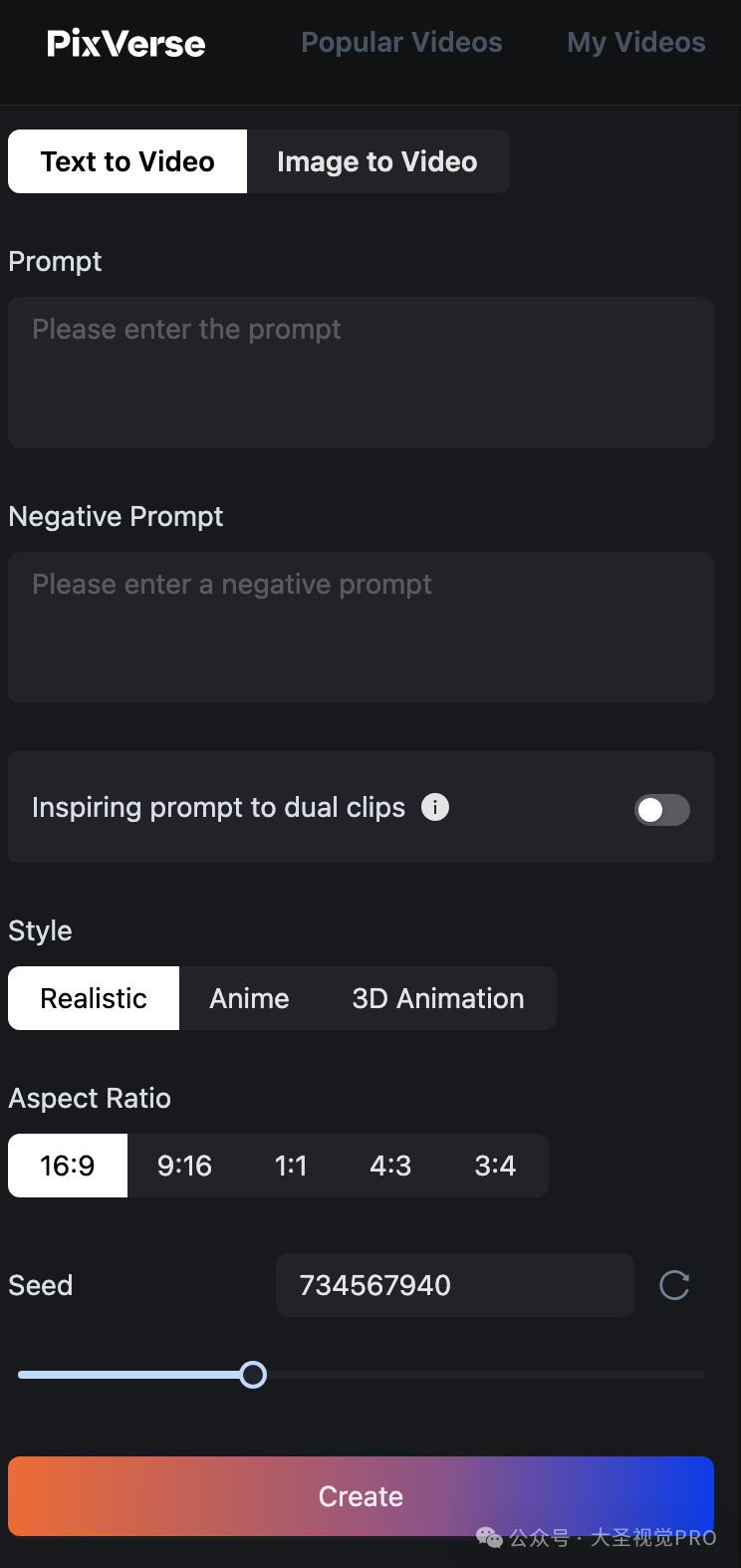Click the refresh seed icon
Image resolution: width=741 pixels, height=1568 pixels.
click(674, 1285)
